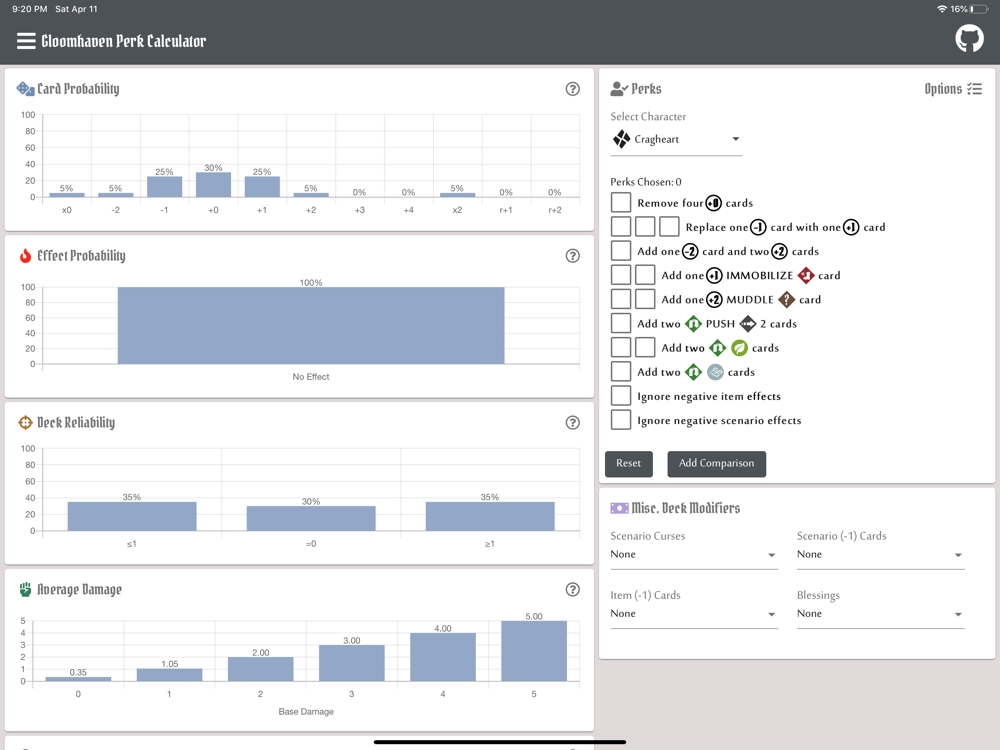This screenshot has width=1000, height=750.
Task: Click the No Effect 100% bar
Action: coord(311,325)
